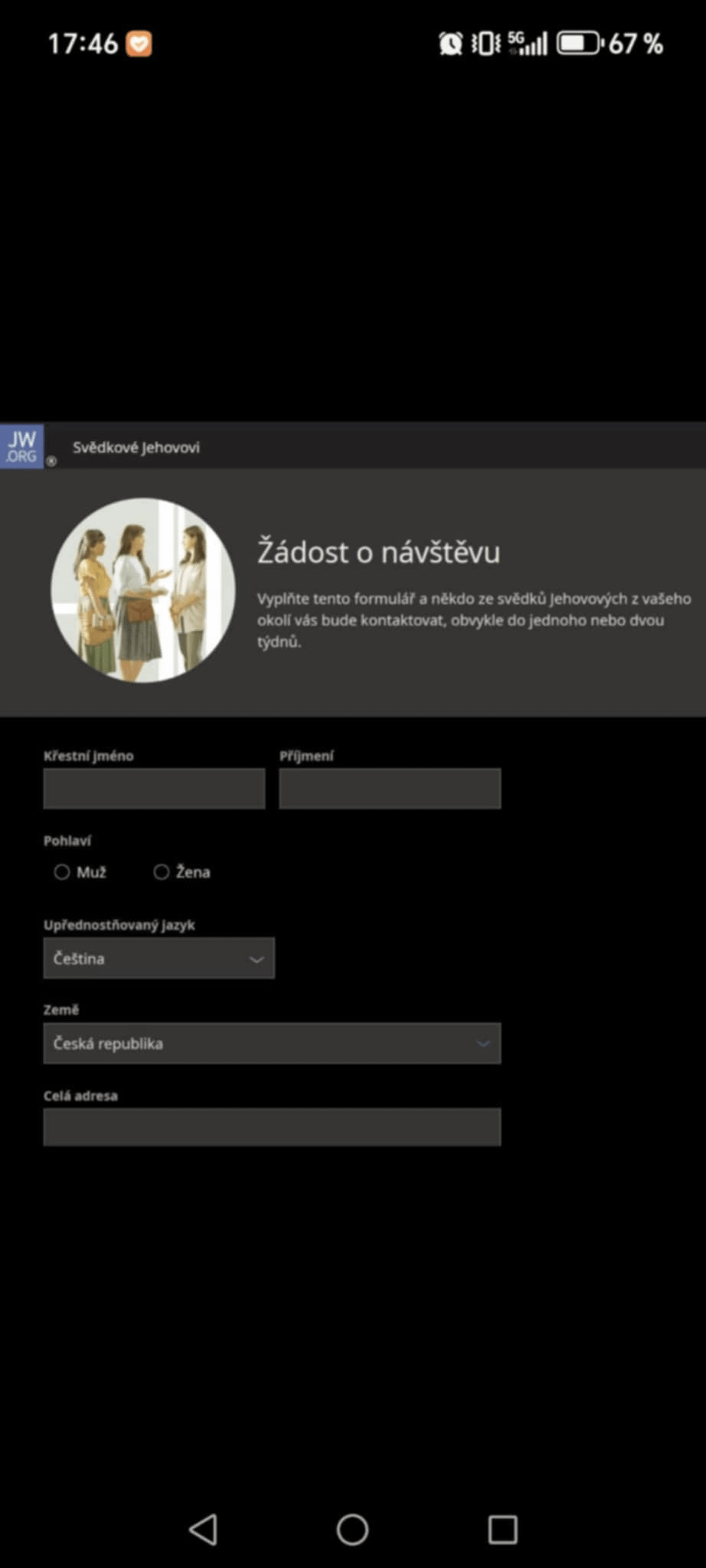
Task: Tap the circular photo of three women
Action: (143, 590)
